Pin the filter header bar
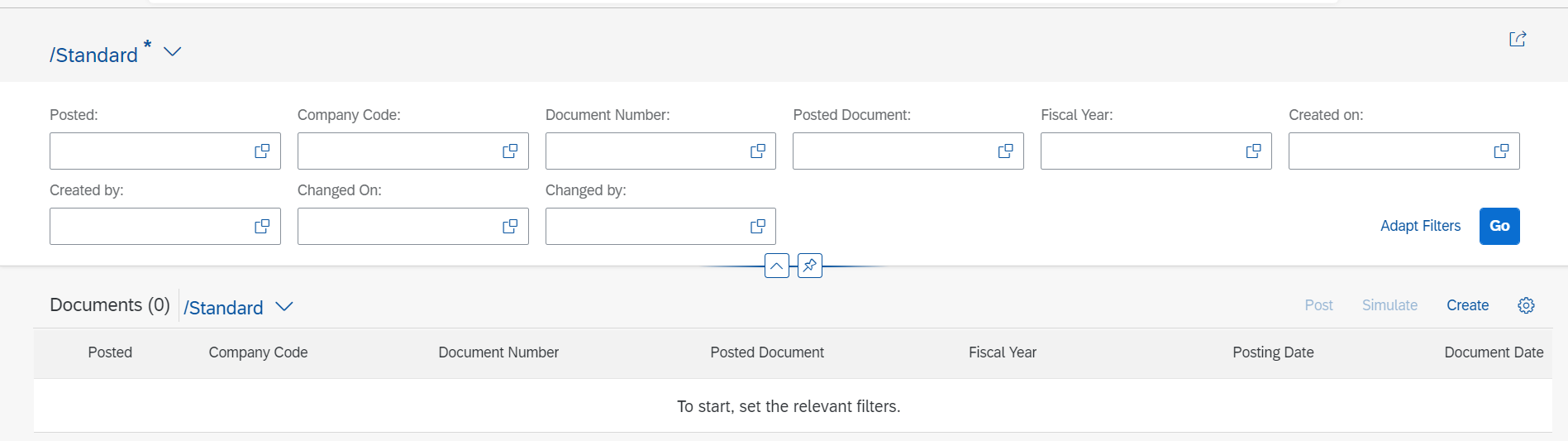 [x=810, y=266]
